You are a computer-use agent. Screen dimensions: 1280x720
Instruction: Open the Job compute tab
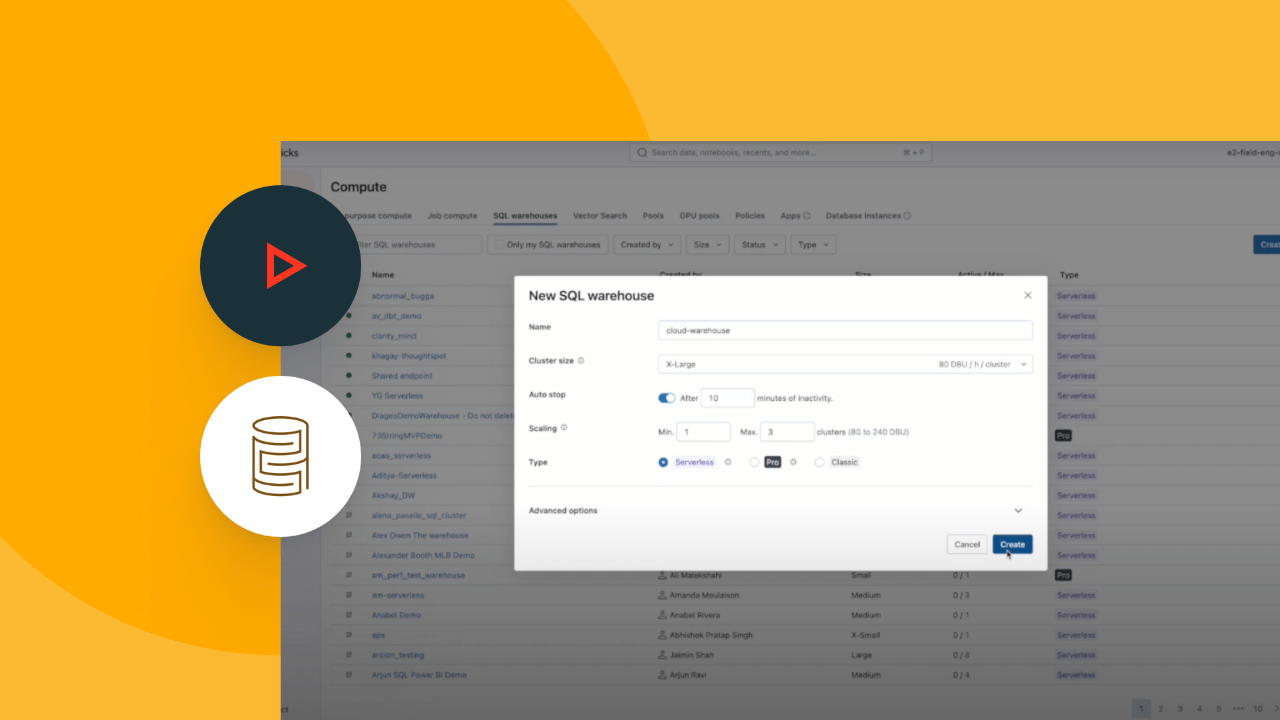[x=452, y=216]
